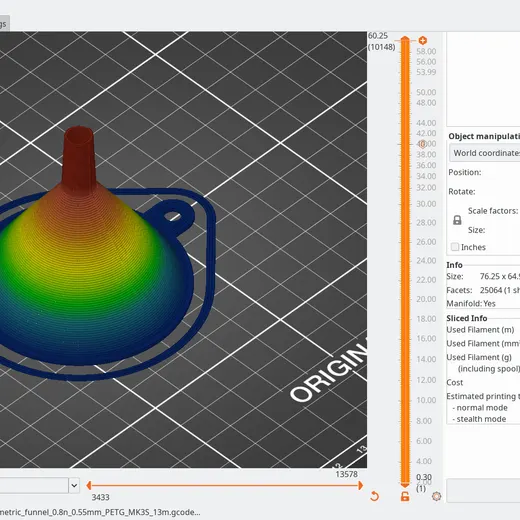This screenshot has width=520, height=520.
Task: Click the Manifold: Yes info line
Action: pos(471,303)
